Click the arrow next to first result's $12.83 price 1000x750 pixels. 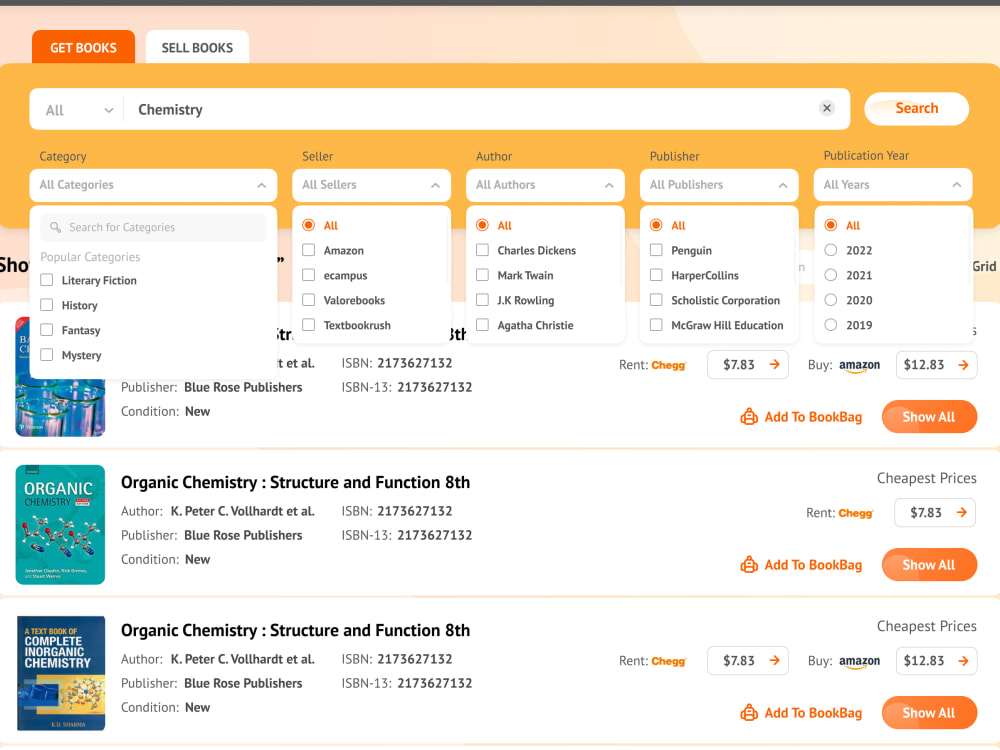[x=963, y=365]
